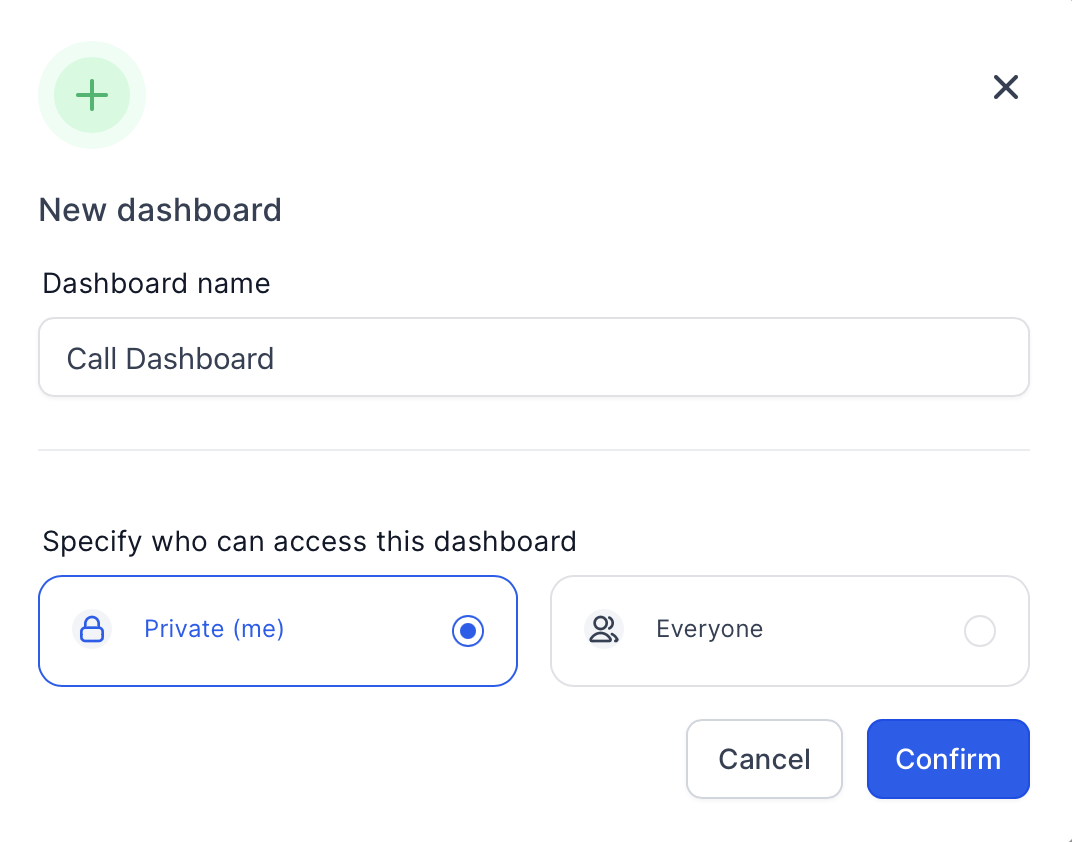Click empty right end of name field
The width and height of the screenshot is (1072, 842).
(889, 357)
